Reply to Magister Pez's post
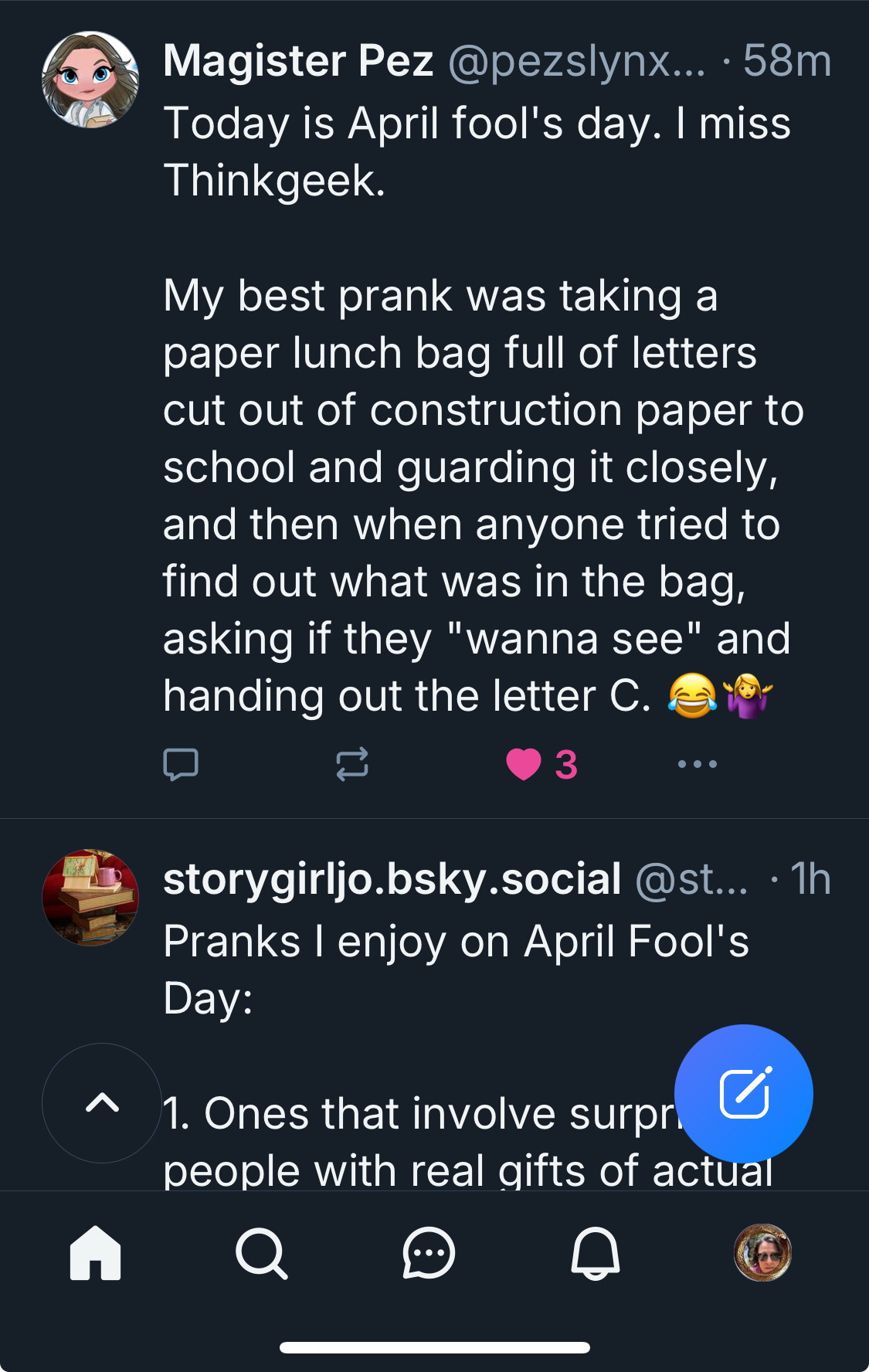 point(181,765)
